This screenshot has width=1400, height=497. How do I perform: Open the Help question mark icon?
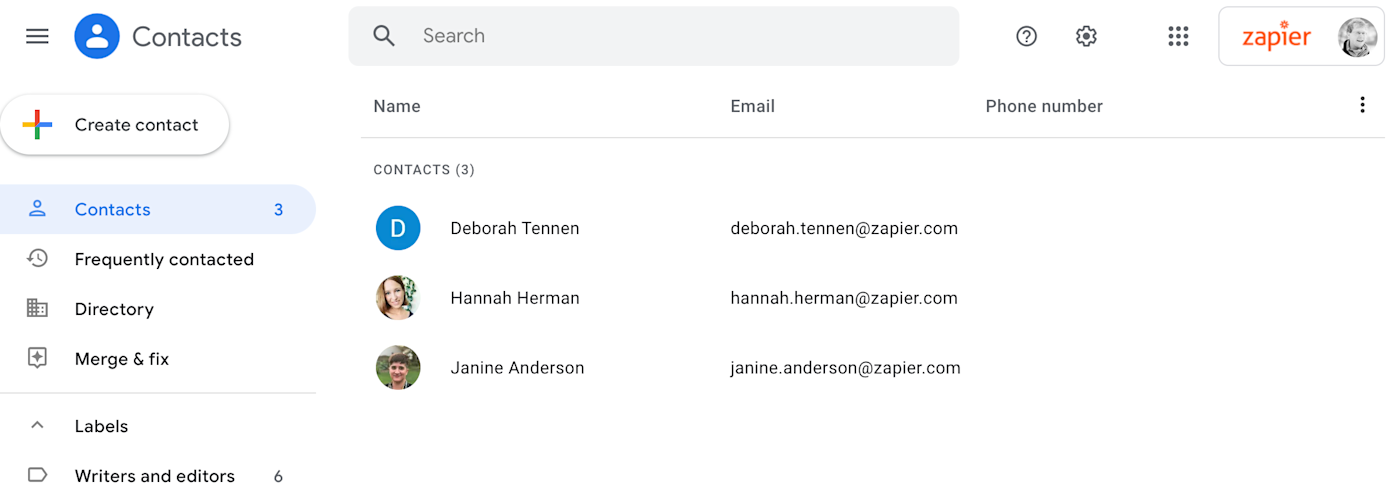pyautogui.click(x=1026, y=36)
